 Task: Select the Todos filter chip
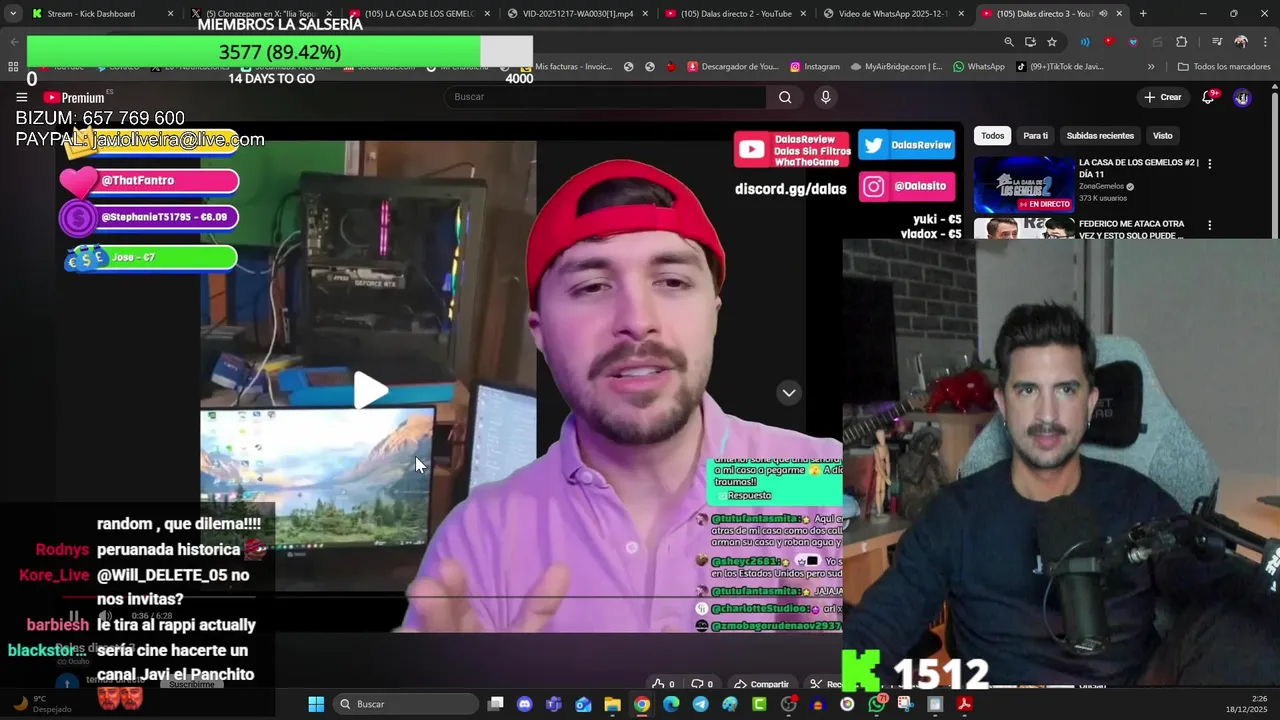click(992, 135)
